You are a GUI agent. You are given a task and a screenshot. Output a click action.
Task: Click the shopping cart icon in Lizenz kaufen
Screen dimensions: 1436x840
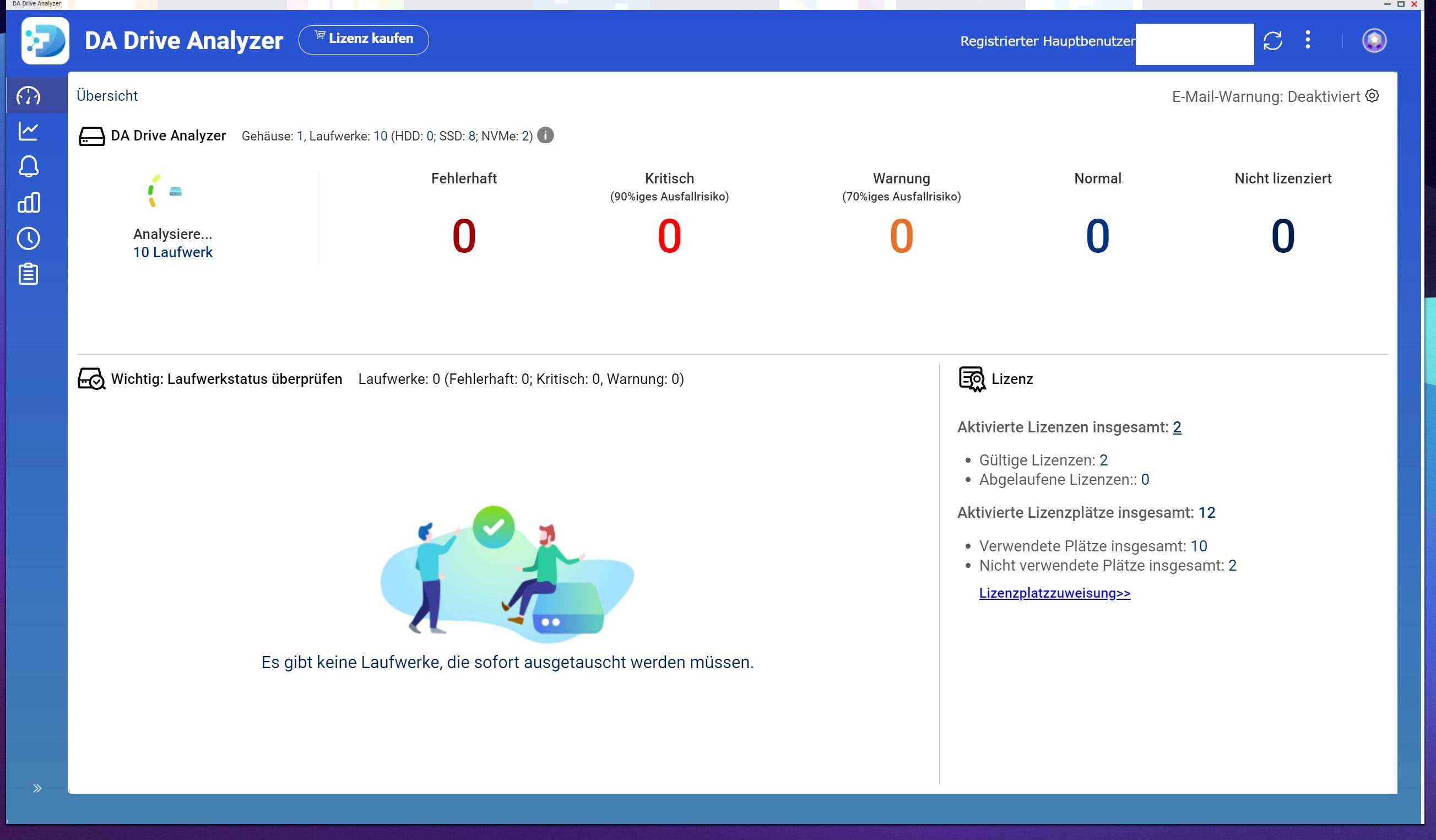tap(319, 36)
